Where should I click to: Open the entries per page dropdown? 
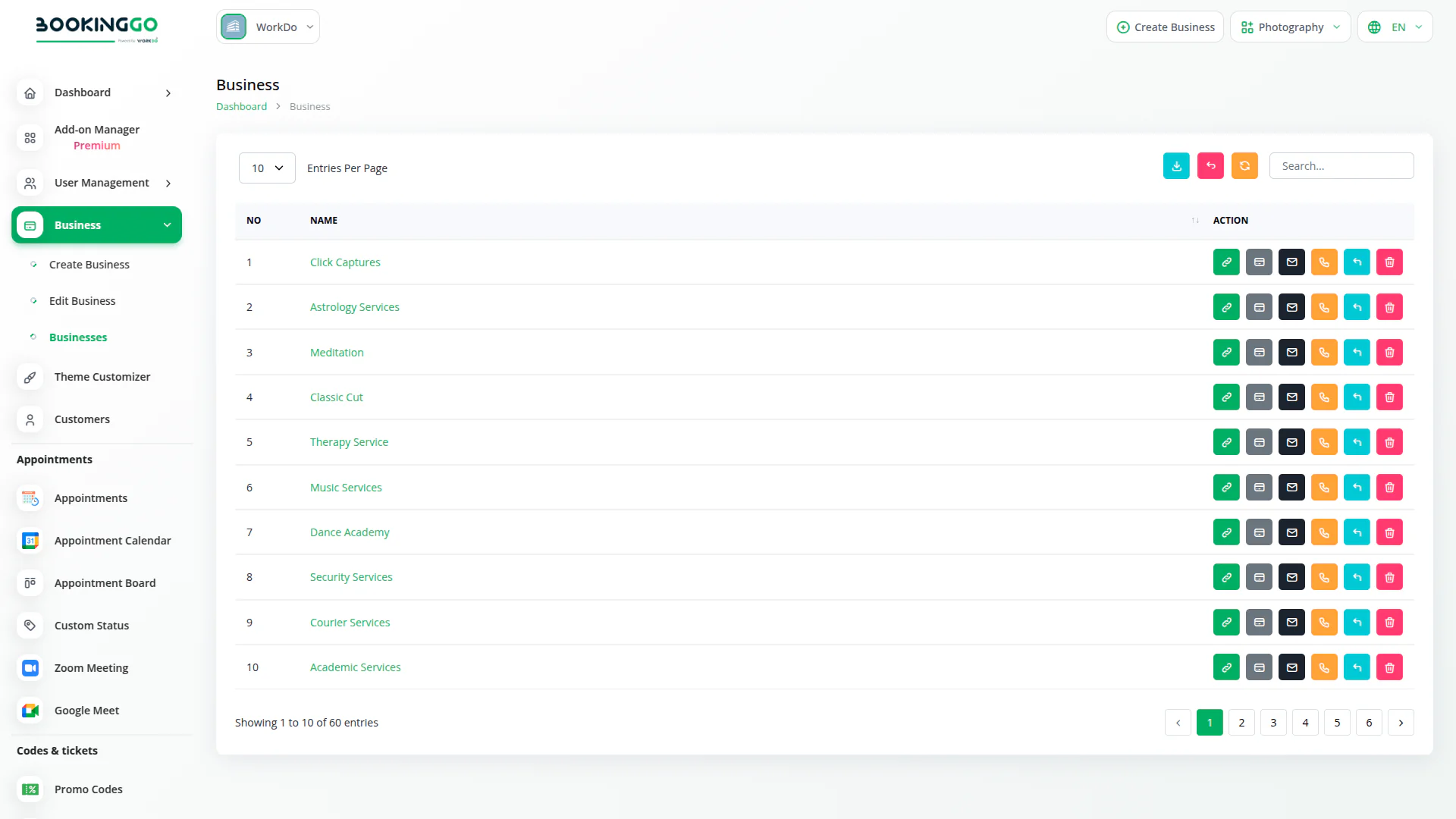(x=267, y=168)
